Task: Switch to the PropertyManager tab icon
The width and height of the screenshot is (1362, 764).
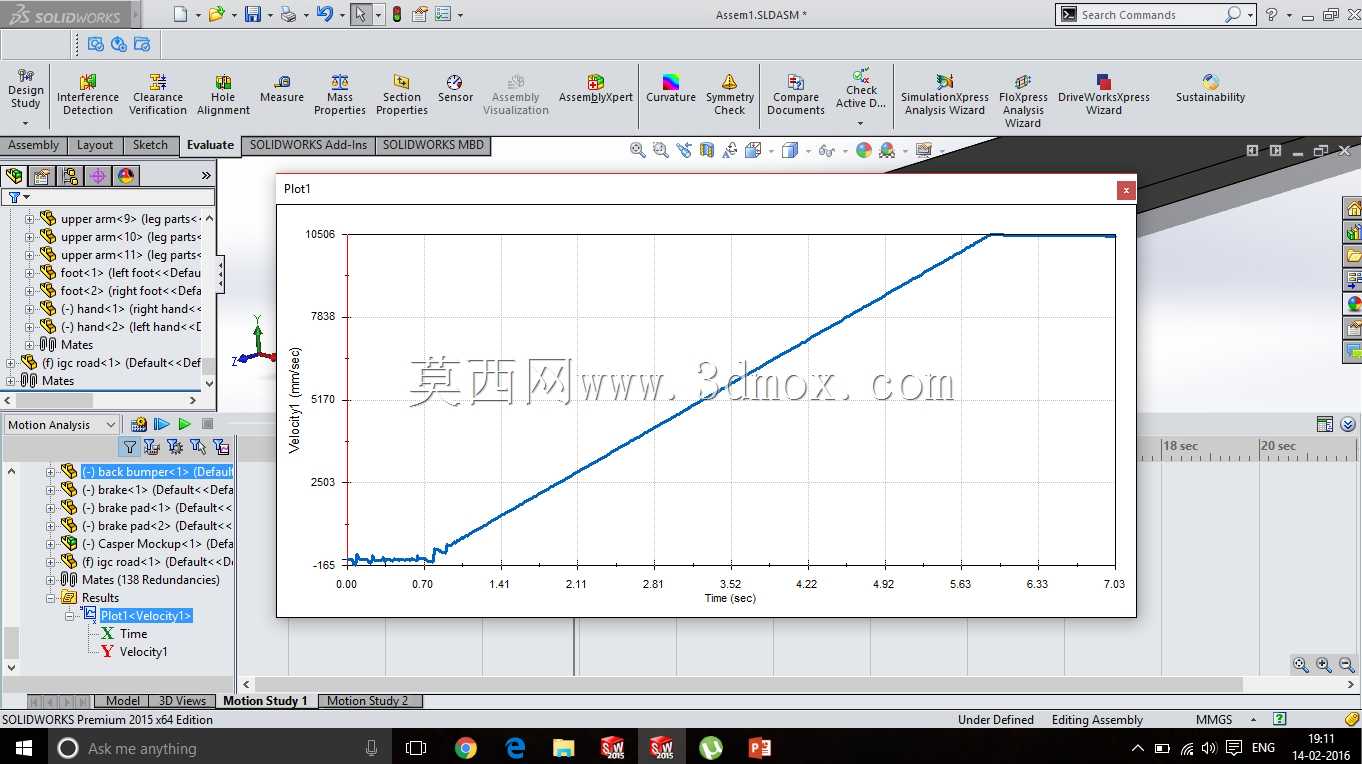Action: point(42,176)
